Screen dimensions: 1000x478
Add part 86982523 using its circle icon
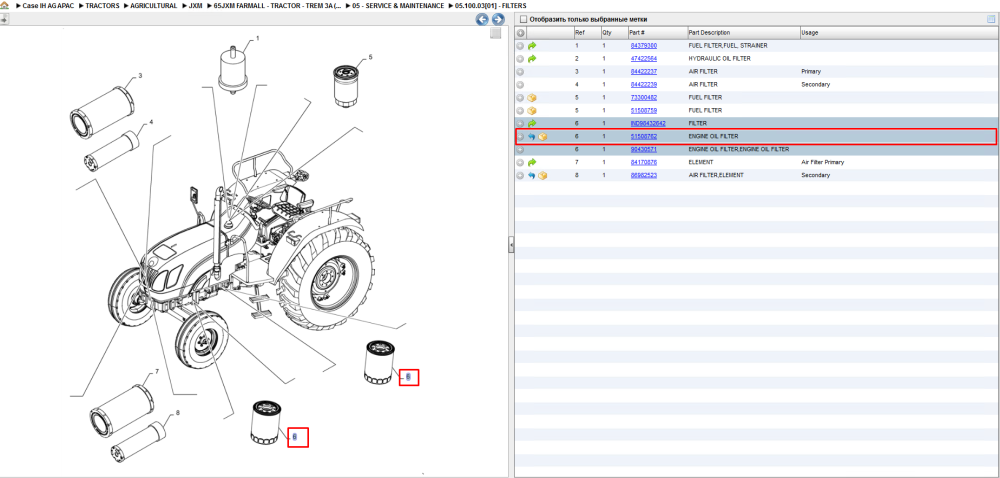point(520,175)
